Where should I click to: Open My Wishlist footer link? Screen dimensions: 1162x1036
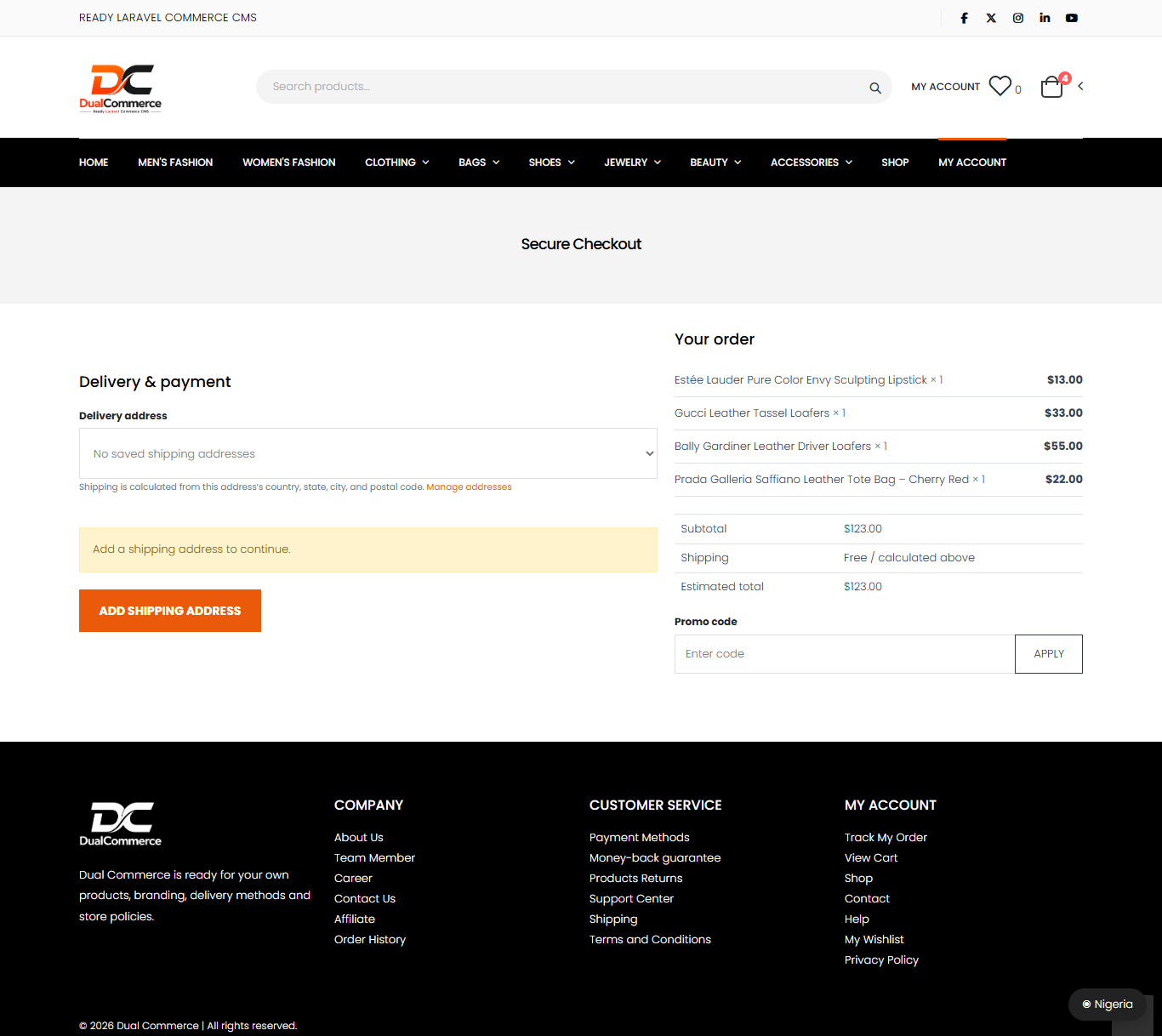click(874, 940)
